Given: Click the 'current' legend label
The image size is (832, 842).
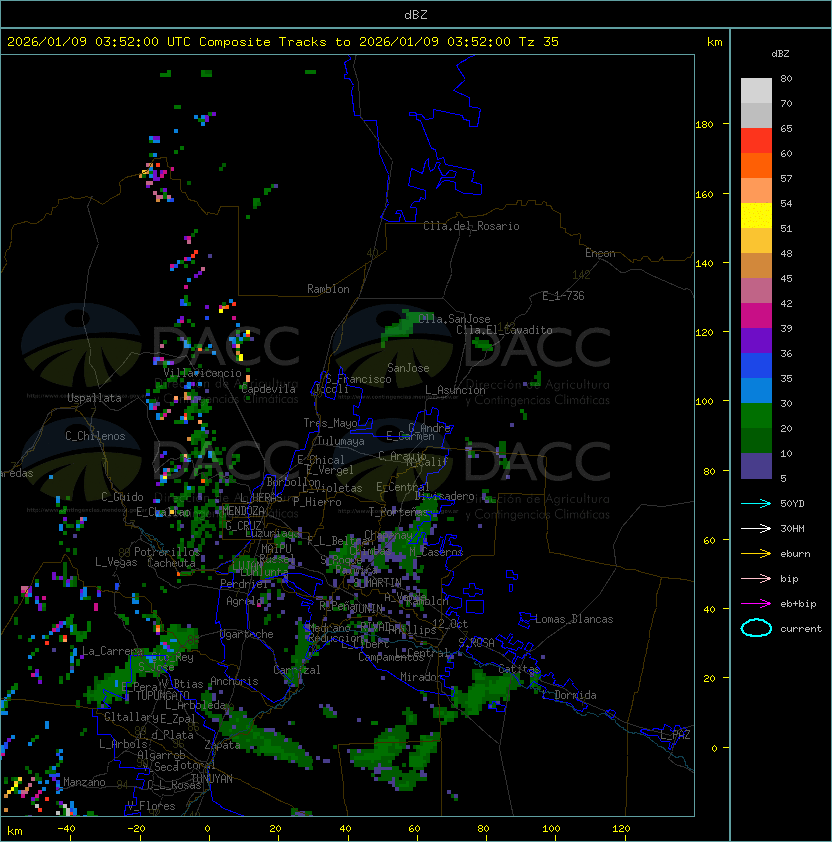Looking at the screenshot, I should pos(801,629).
